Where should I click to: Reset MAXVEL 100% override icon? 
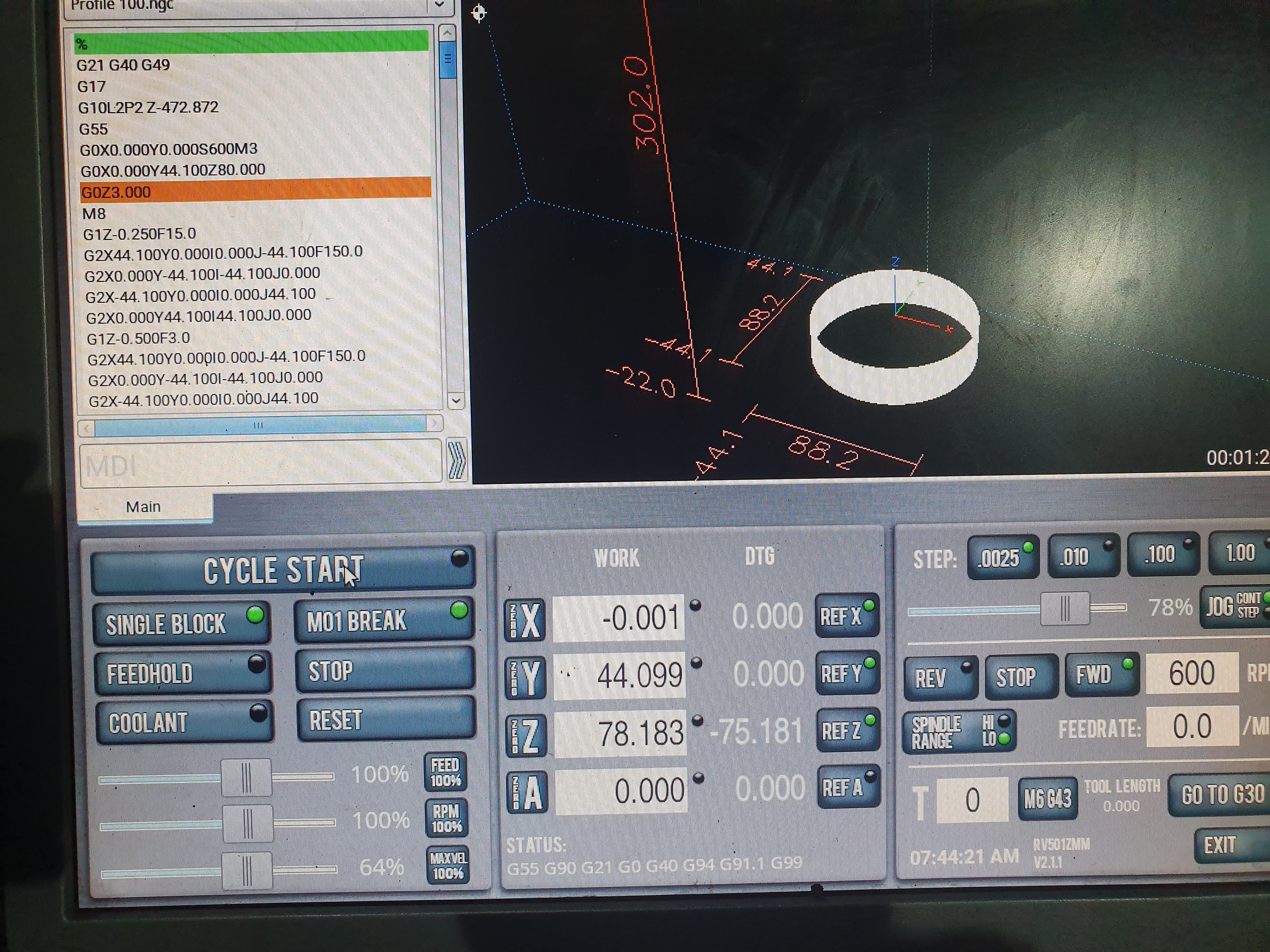tap(448, 865)
